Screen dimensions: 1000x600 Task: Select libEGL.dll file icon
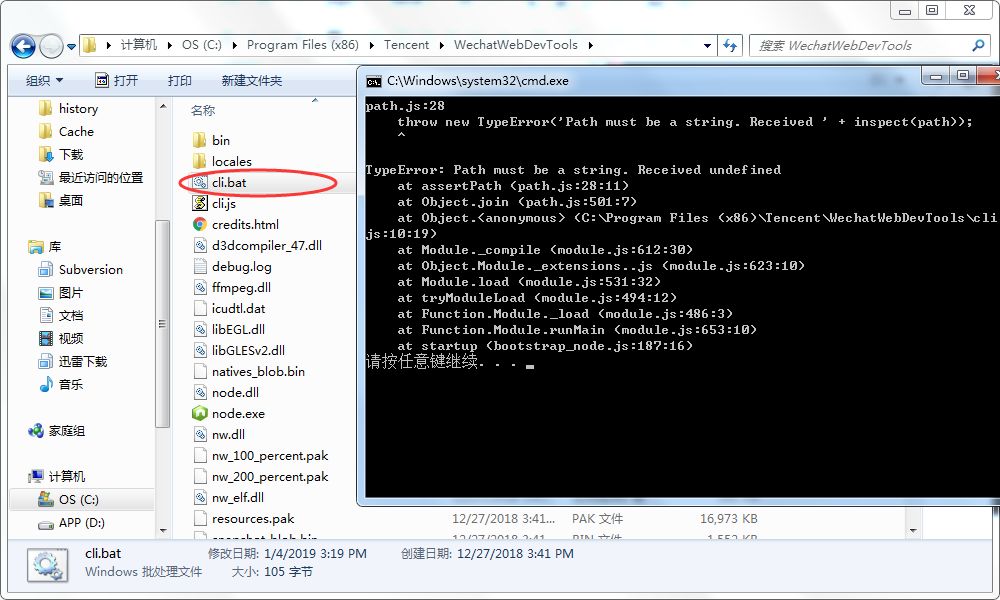tap(200, 329)
